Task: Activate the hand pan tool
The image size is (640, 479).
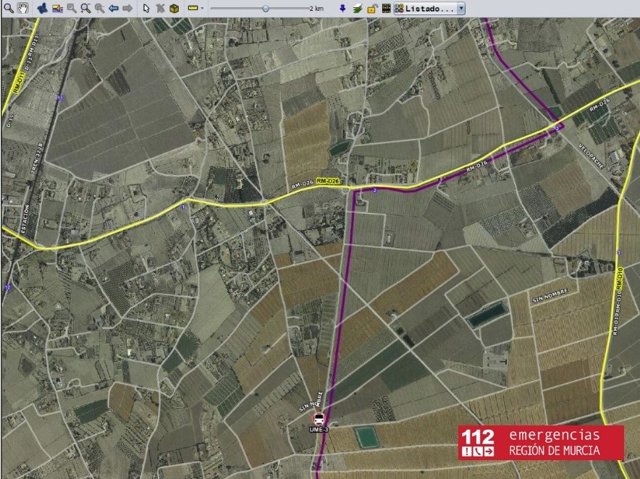Action: 22,8
